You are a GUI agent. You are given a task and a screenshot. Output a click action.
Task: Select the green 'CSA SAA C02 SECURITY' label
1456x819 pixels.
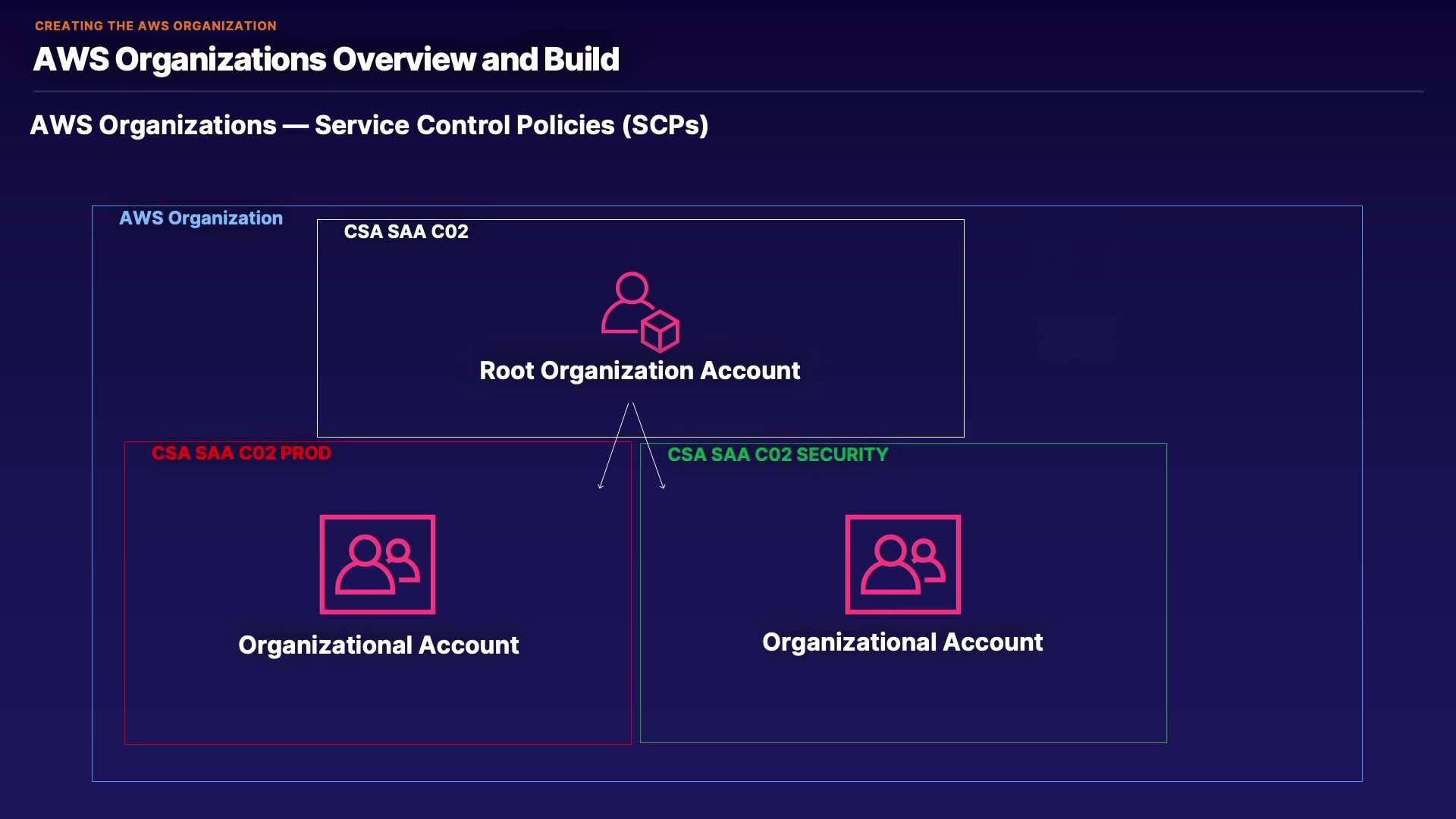777,455
